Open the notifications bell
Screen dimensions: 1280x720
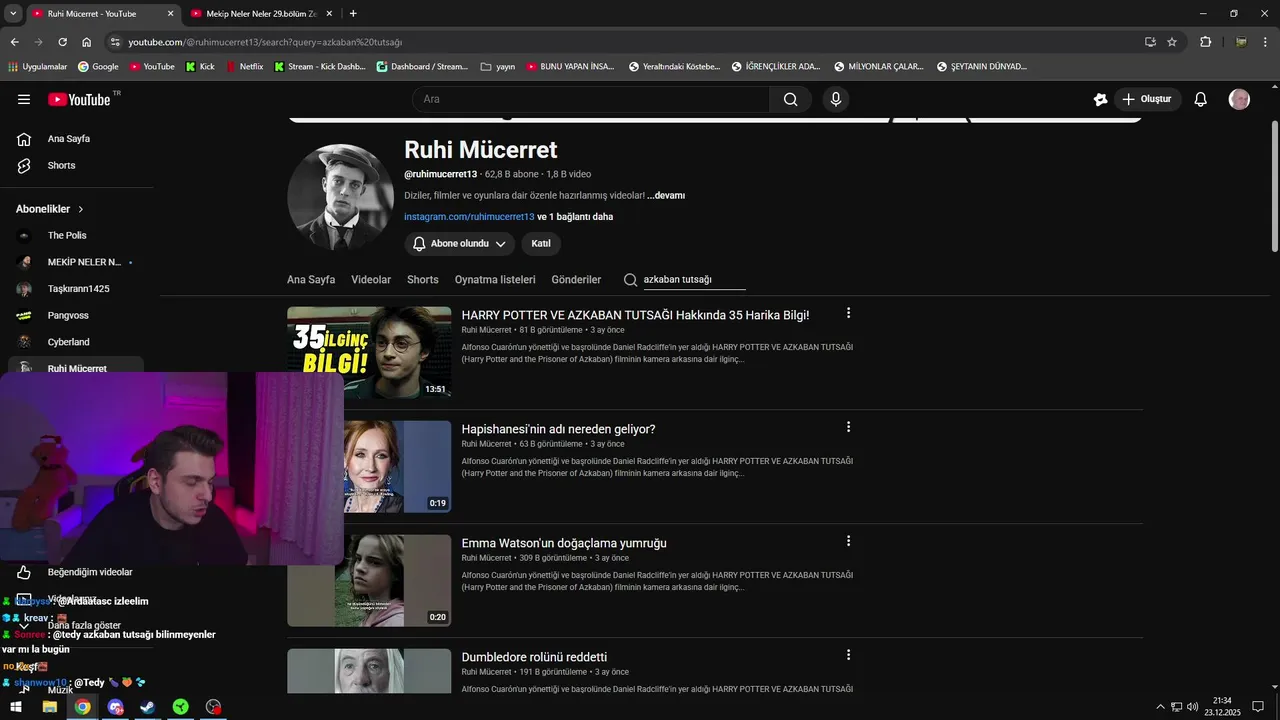(1201, 99)
